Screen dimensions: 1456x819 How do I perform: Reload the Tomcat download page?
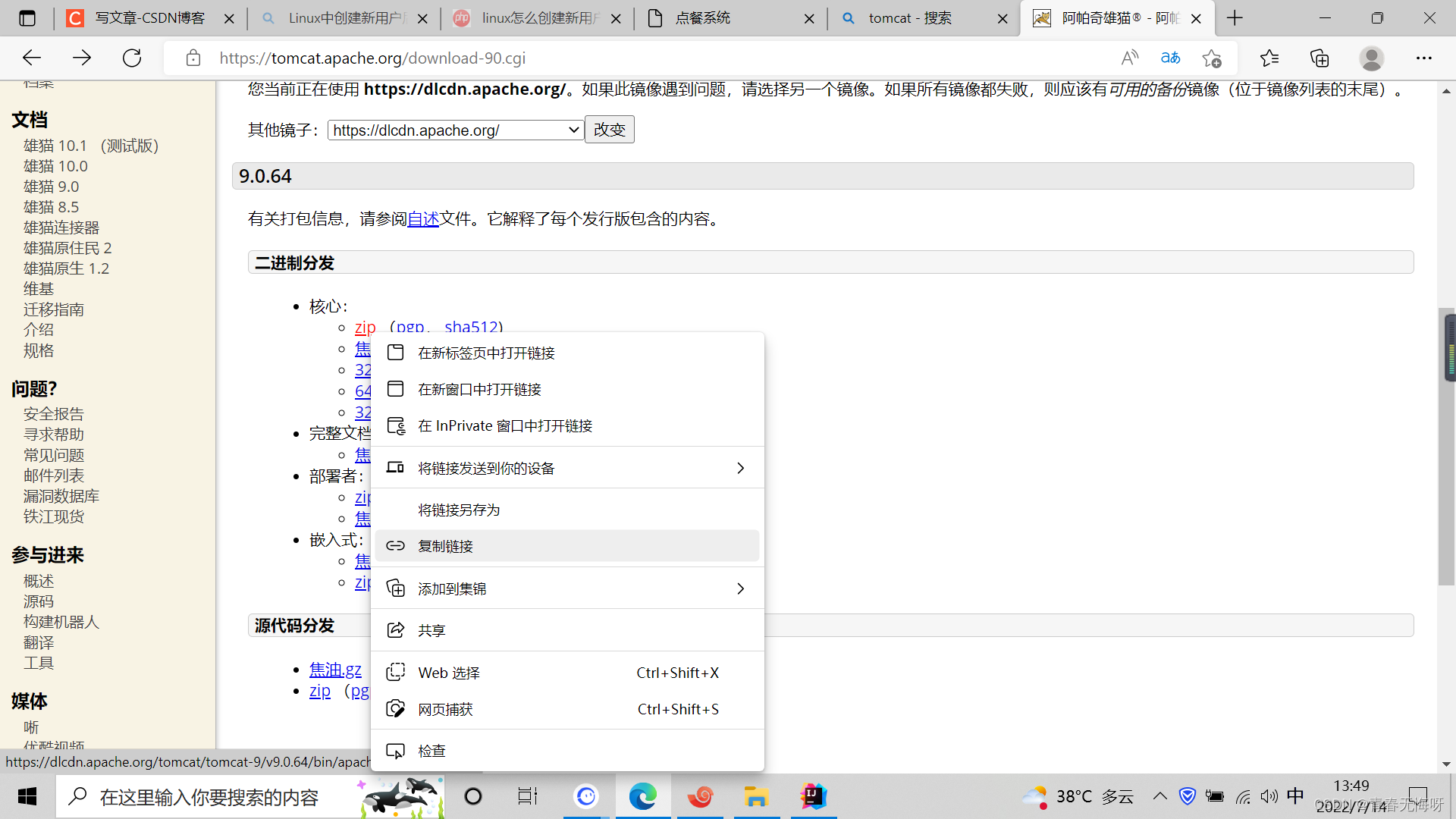[x=132, y=58]
